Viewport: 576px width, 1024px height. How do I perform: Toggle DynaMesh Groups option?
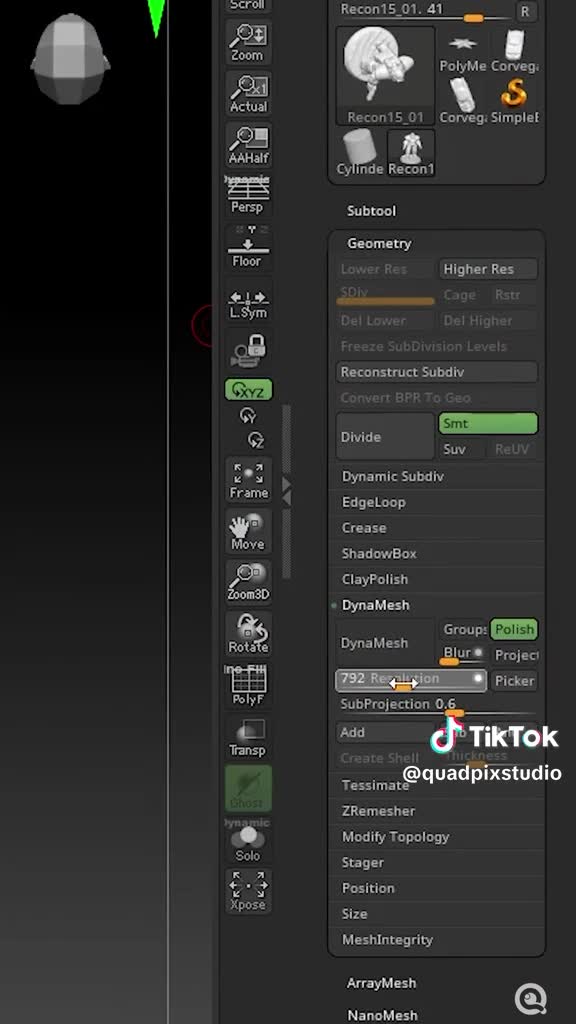pos(463,630)
